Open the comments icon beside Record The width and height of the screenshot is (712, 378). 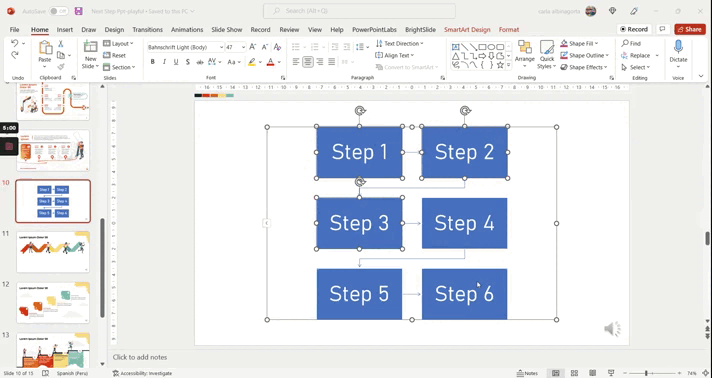663,29
